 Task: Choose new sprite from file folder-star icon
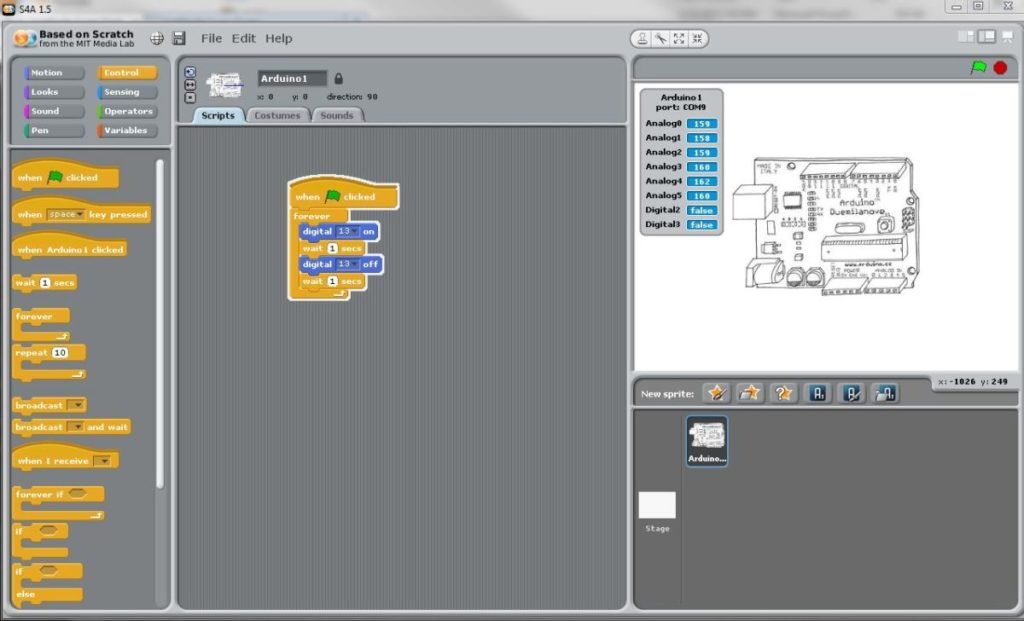coord(750,393)
